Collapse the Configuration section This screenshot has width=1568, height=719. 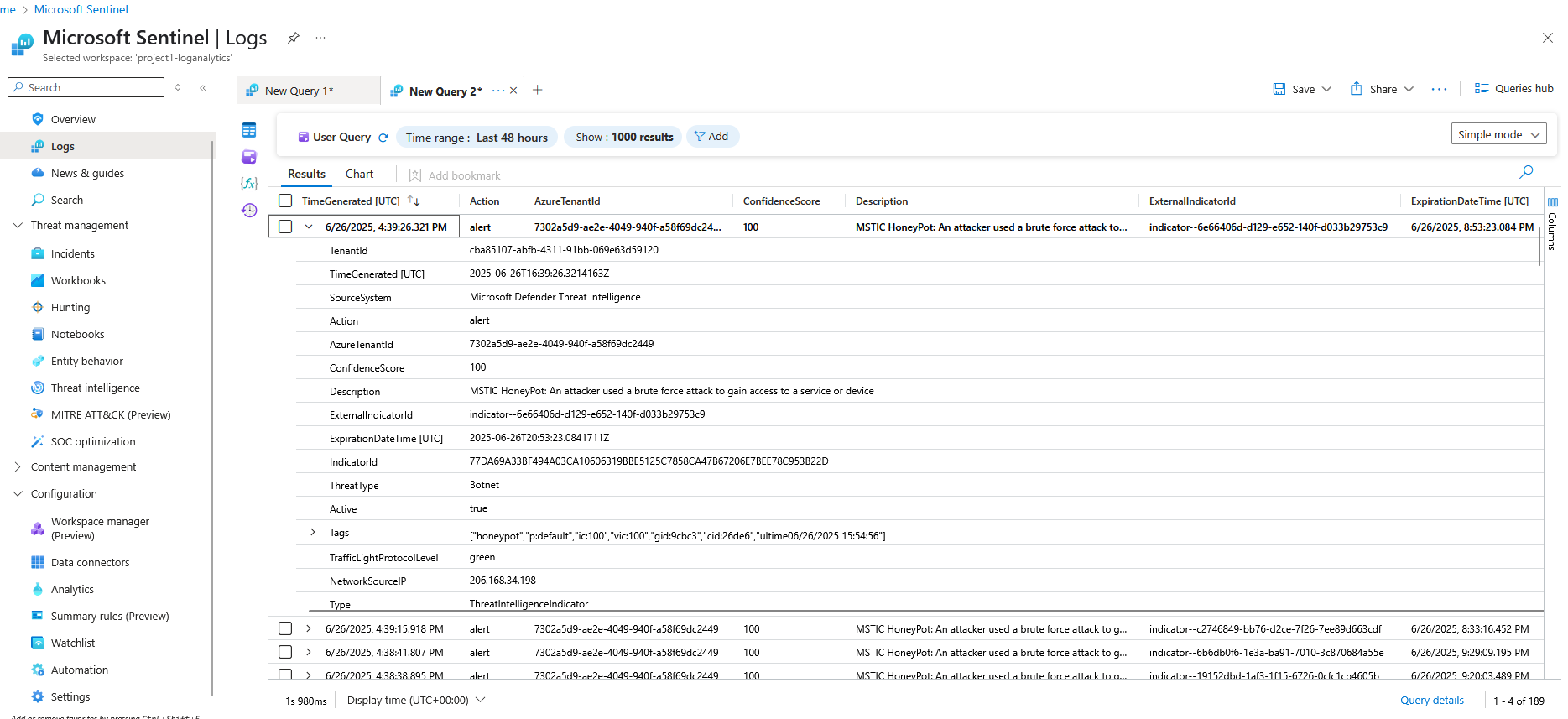(x=18, y=493)
